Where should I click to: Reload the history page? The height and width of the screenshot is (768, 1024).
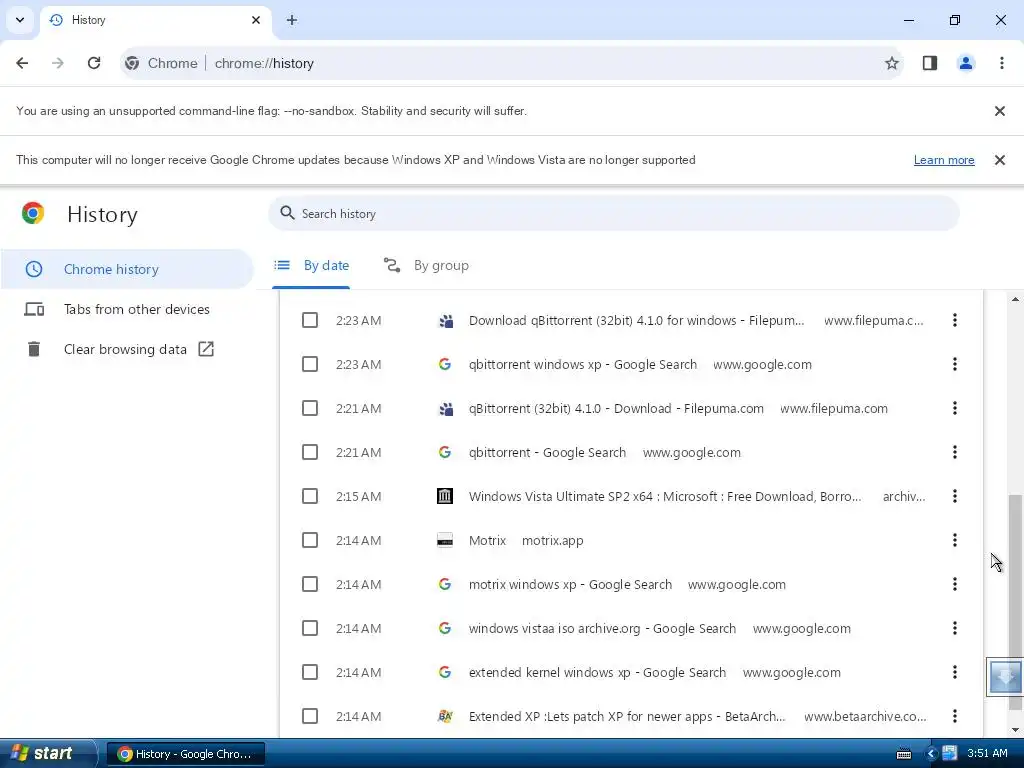click(x=94, y=63)
